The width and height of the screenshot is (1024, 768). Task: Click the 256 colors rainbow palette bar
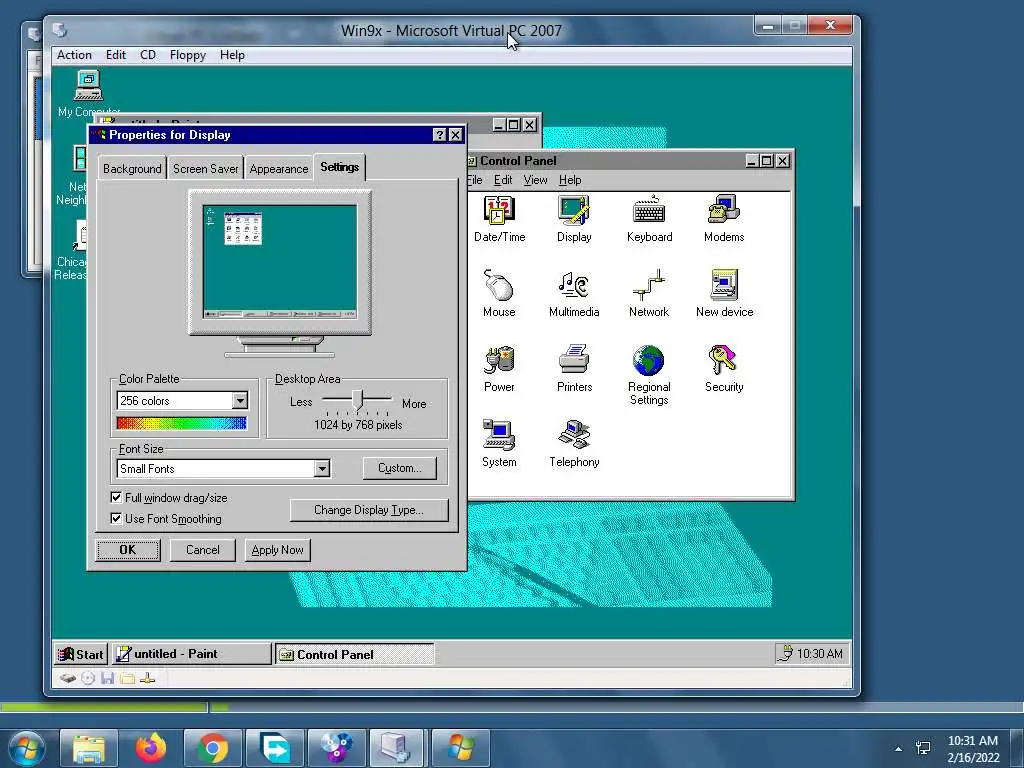[x=182, y=423]
